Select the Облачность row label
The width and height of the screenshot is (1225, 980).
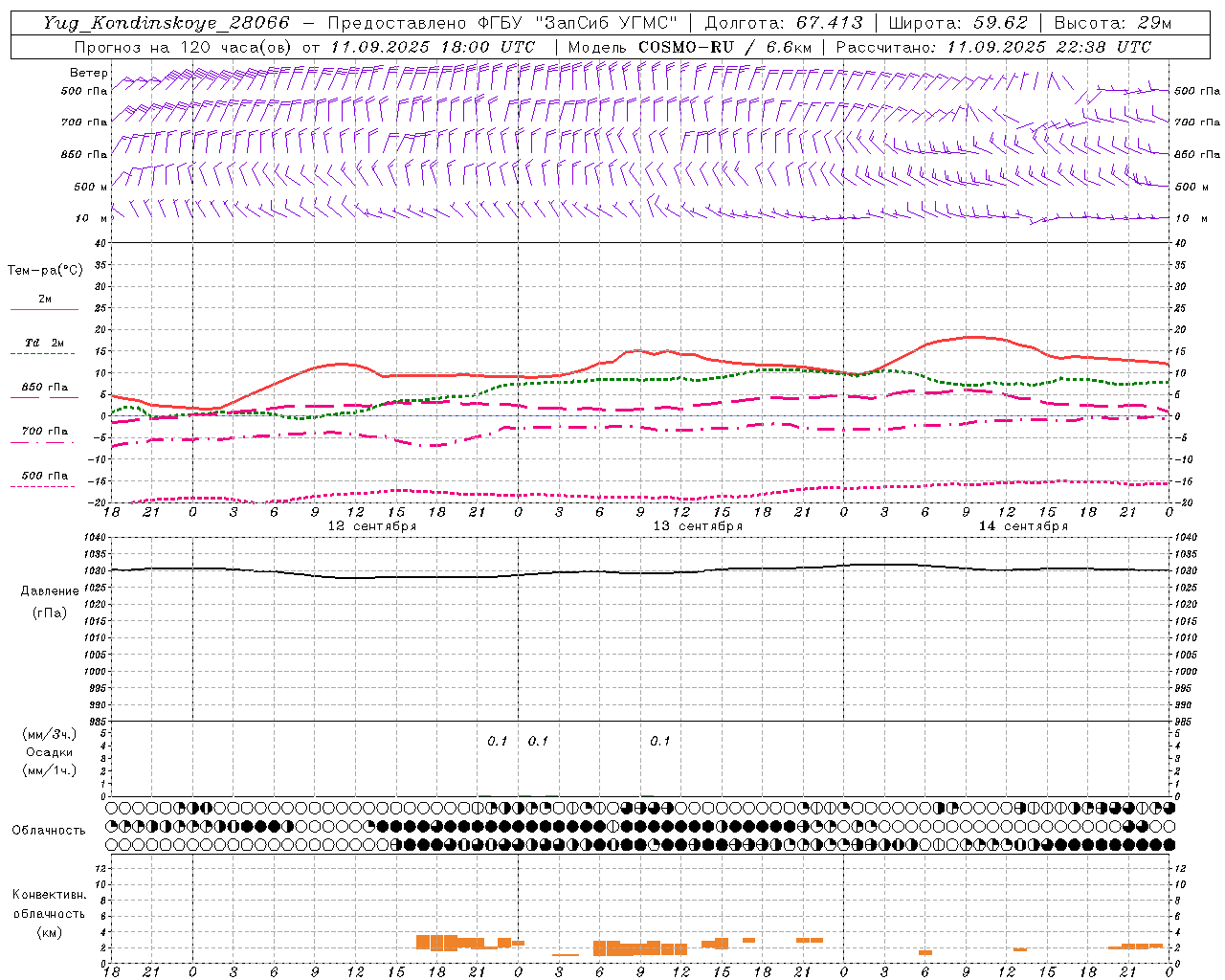(49, 831)
